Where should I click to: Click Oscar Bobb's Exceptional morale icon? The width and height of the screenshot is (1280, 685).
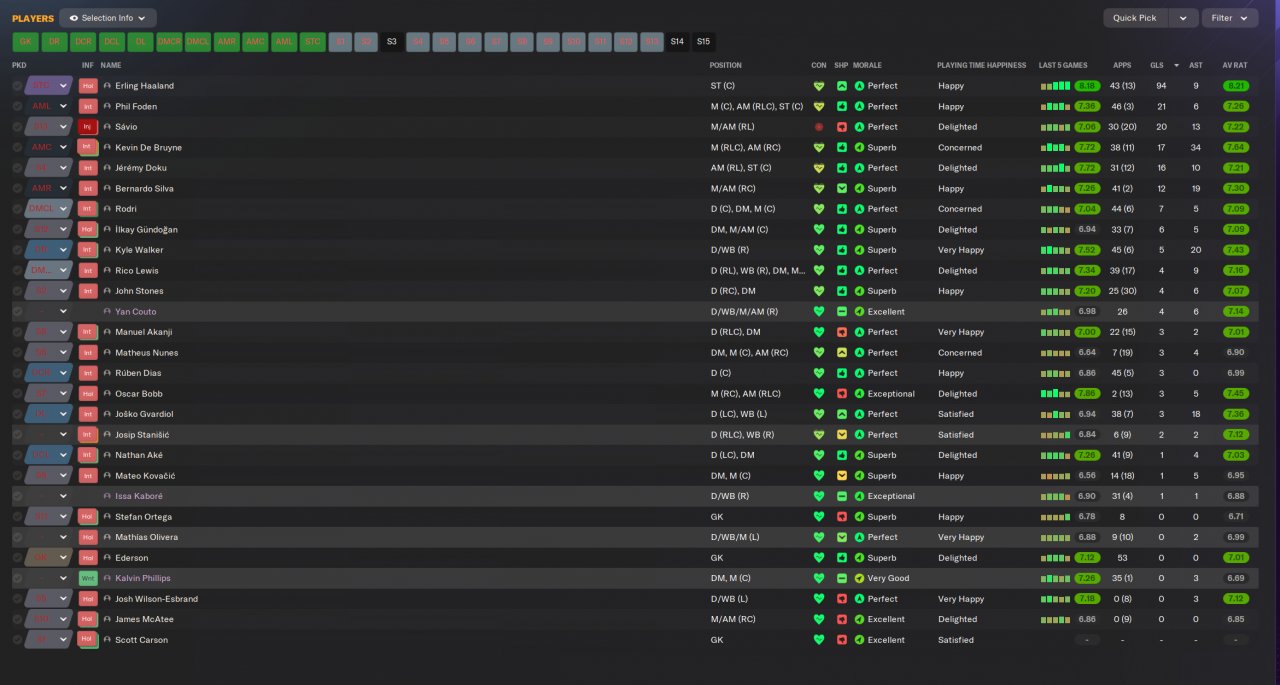pos(859,394)
